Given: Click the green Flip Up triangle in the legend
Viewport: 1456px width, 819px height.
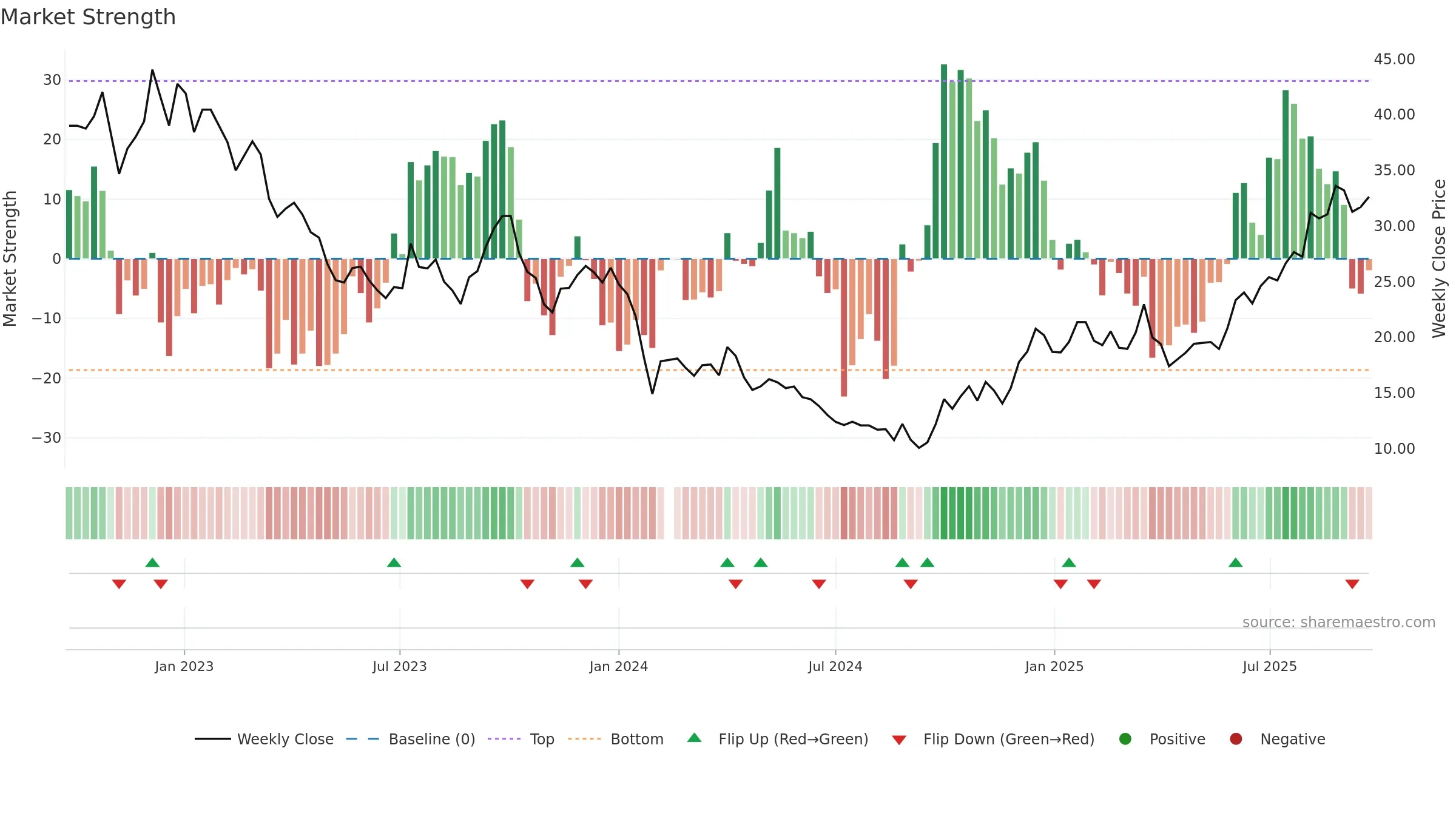Looking at the screenshot, I should click(x=695, y=738).
